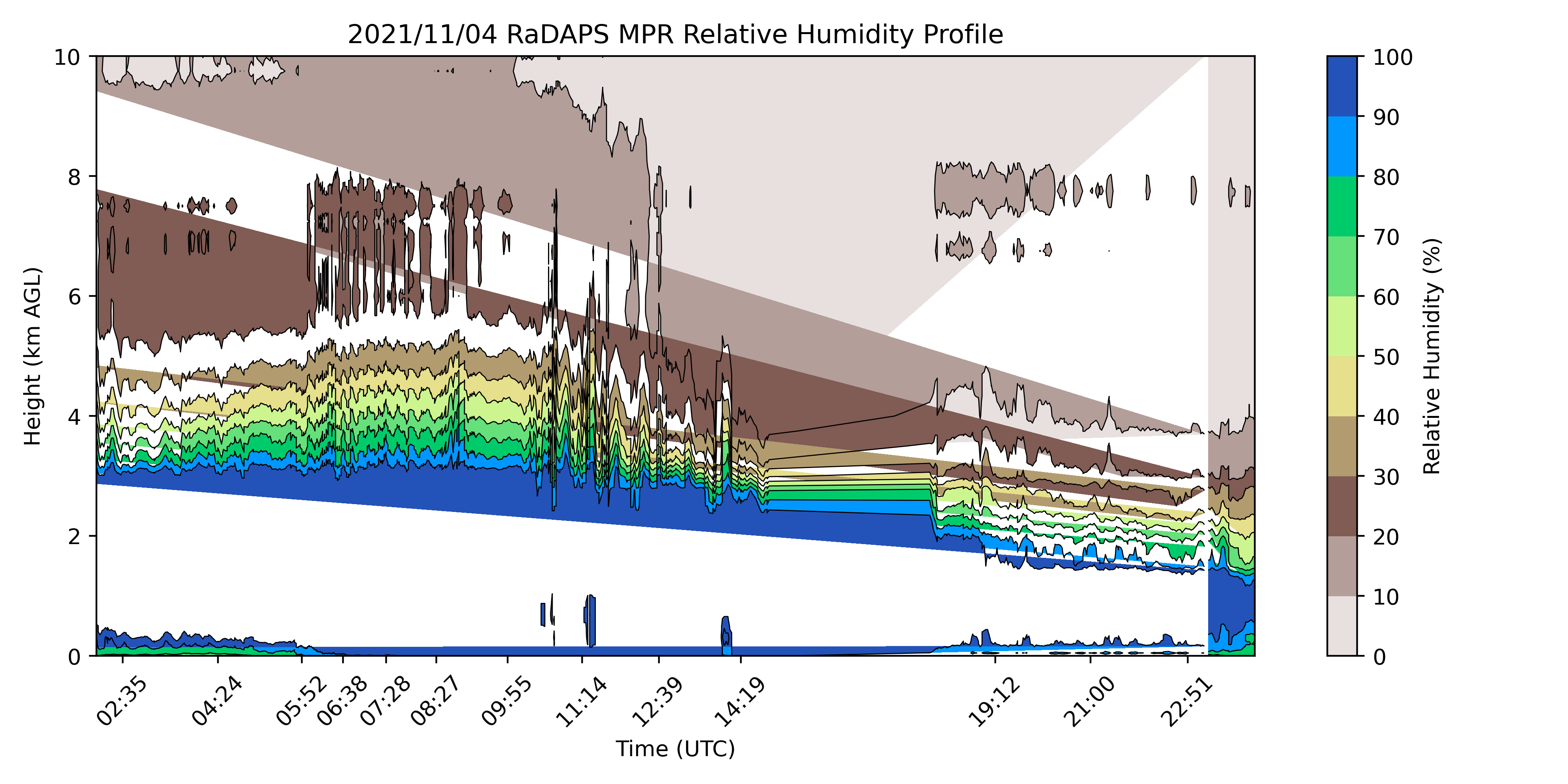Click the time tick label '09:55'
This screenshot has width=1568, height=784.
point(507,701)
